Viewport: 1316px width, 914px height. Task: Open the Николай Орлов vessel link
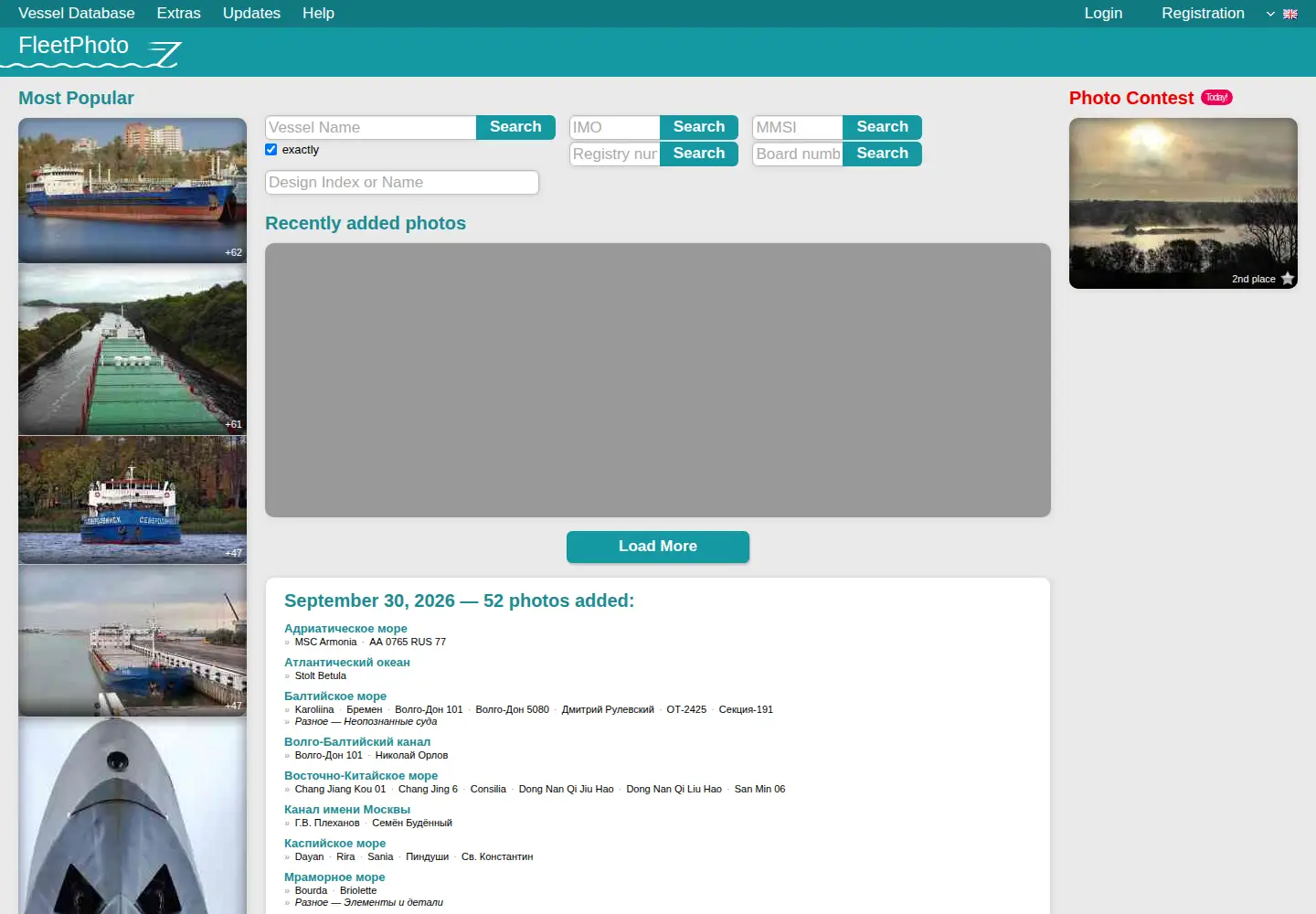click(x=411, y=755)
